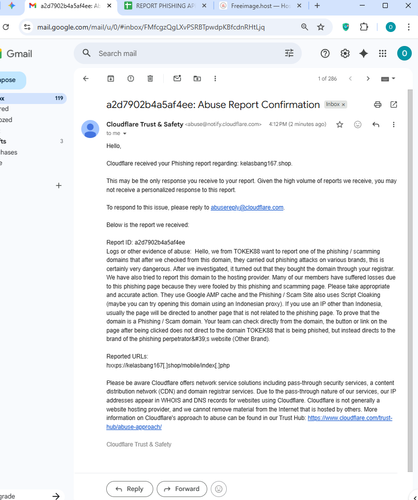Bookmark this page with star
Image resolution: width=418 pixels, height=500 pixels.
click(x=321, y=27)
